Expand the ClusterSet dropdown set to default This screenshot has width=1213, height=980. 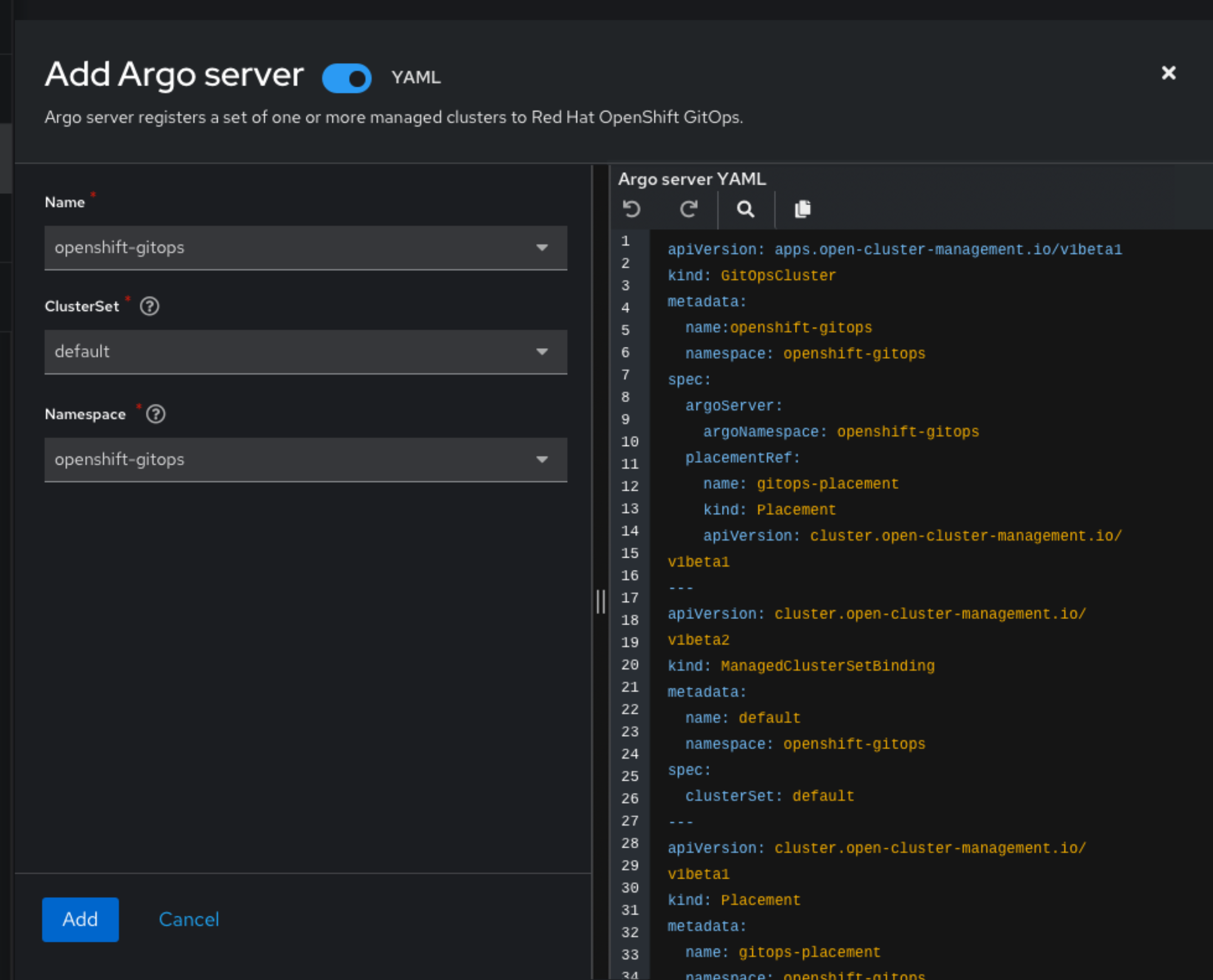pyautogui.click(x=305, y=351)
